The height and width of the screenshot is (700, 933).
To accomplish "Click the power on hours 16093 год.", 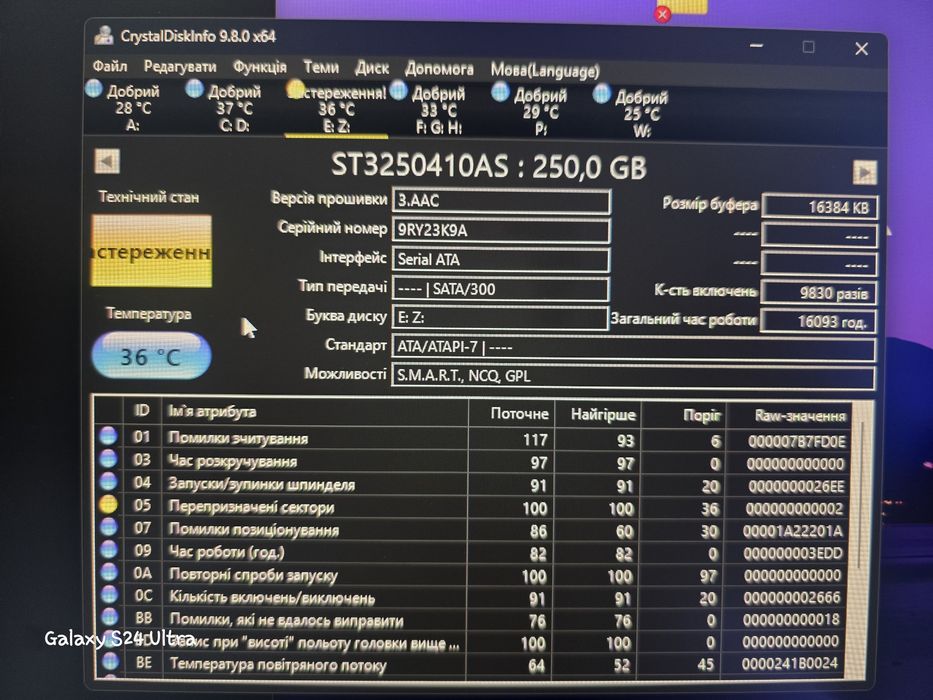I will tap(818, 321).
